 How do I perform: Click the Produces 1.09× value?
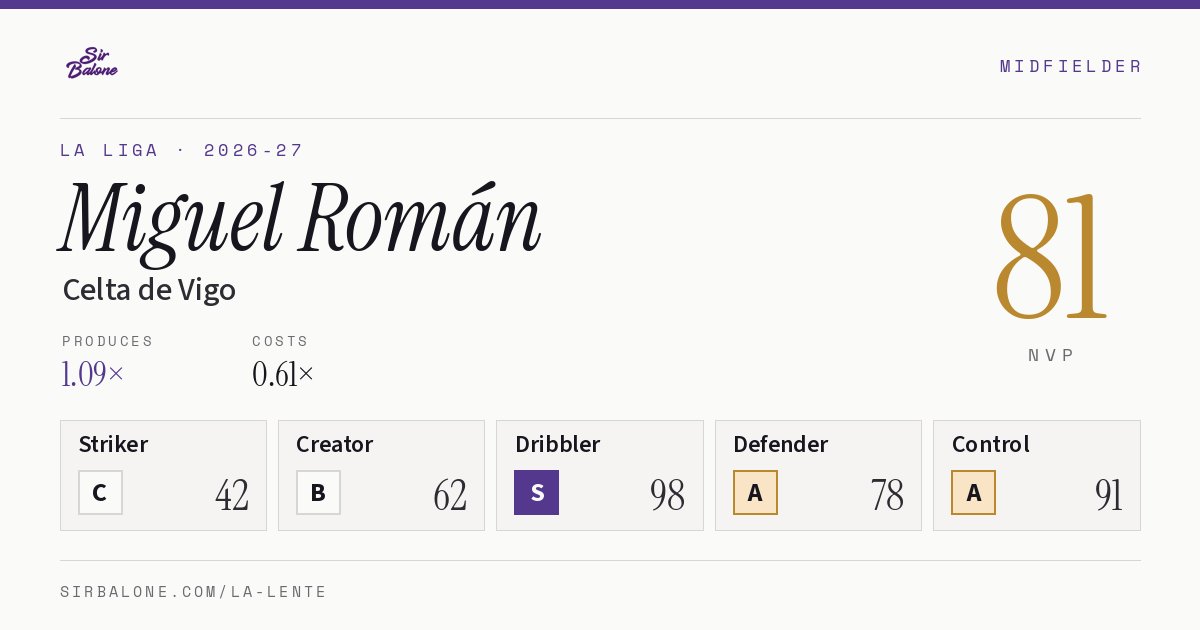coord(93,374)
